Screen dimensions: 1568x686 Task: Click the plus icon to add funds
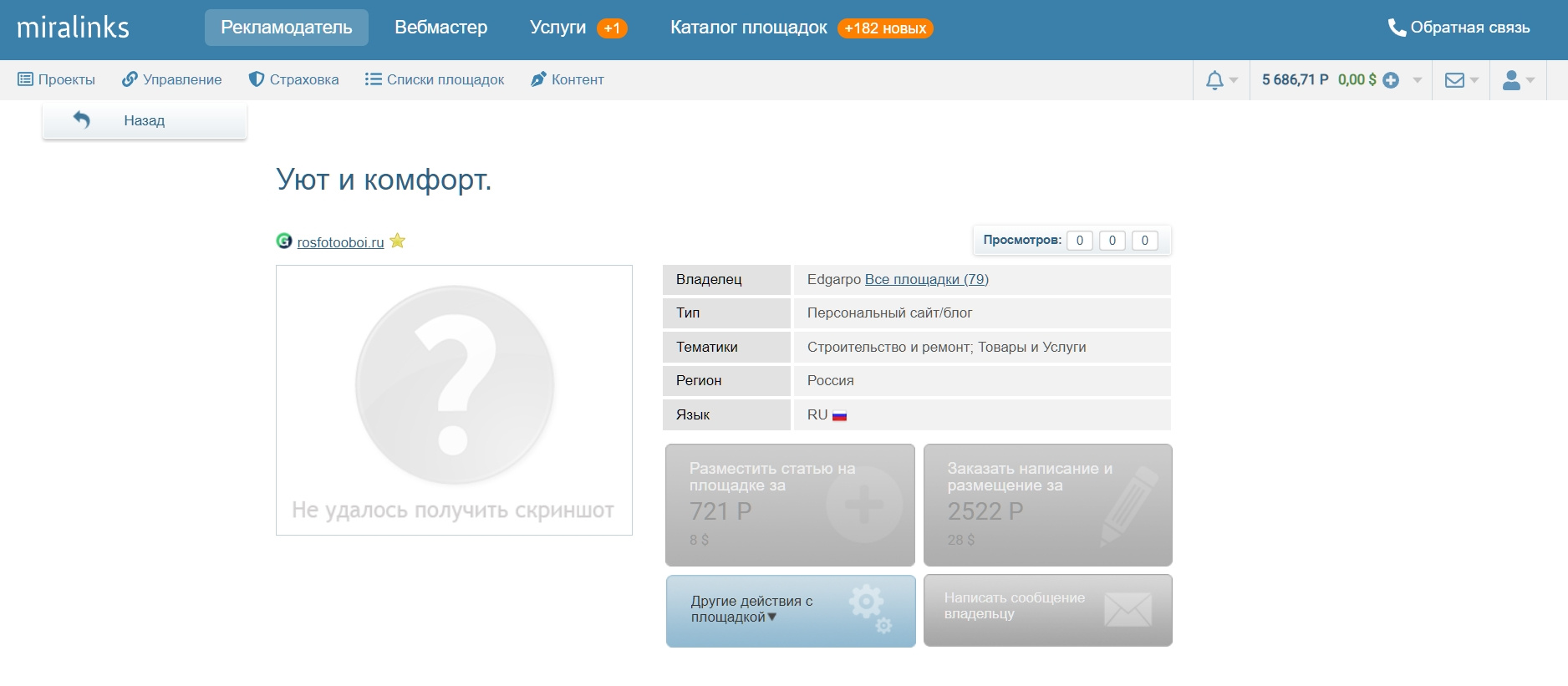(x=1391, y=80)
